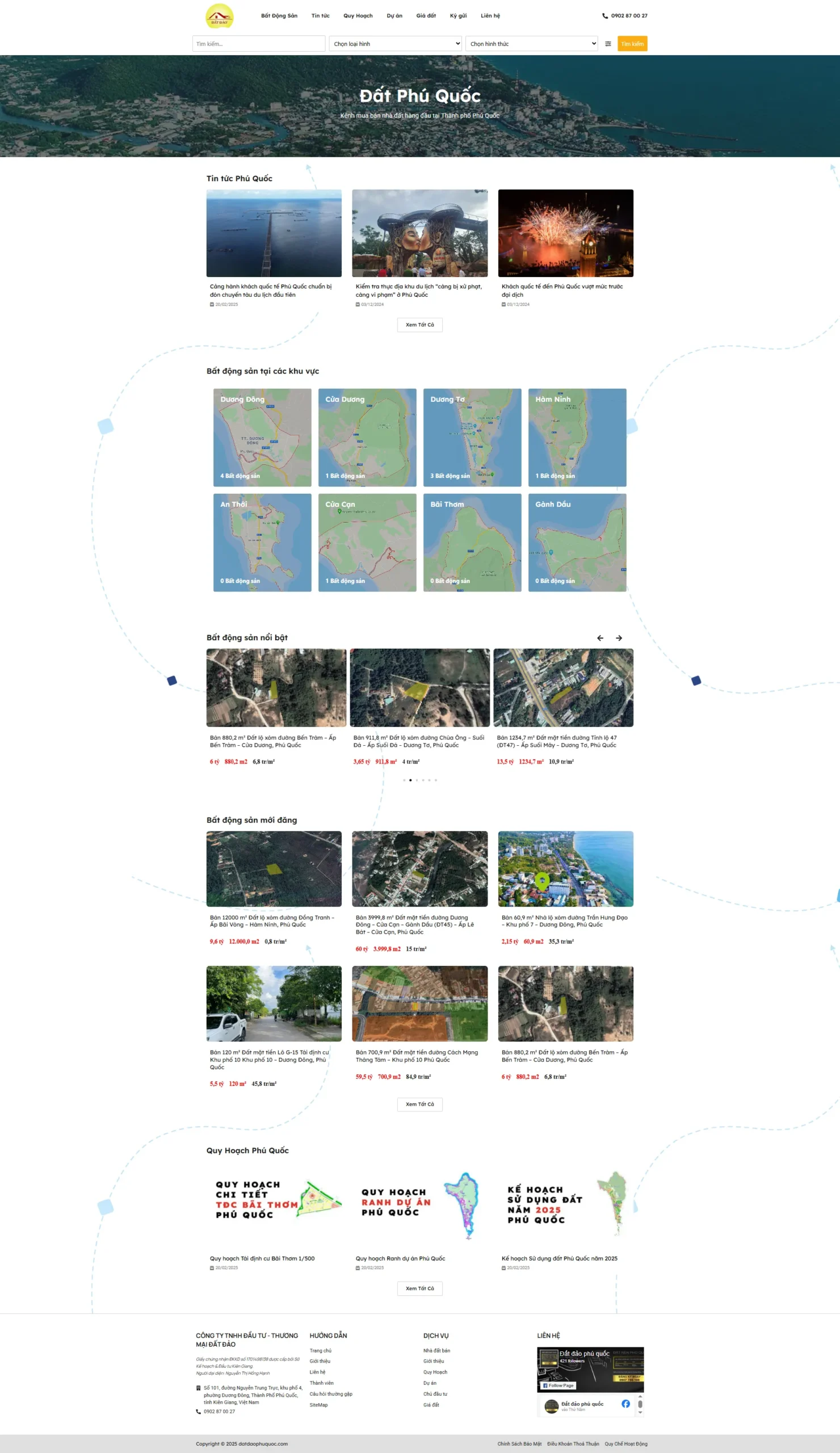Click 'Xem Tất Cả' under Tin tức section
840x1453 pixels.
pos(419,325)
